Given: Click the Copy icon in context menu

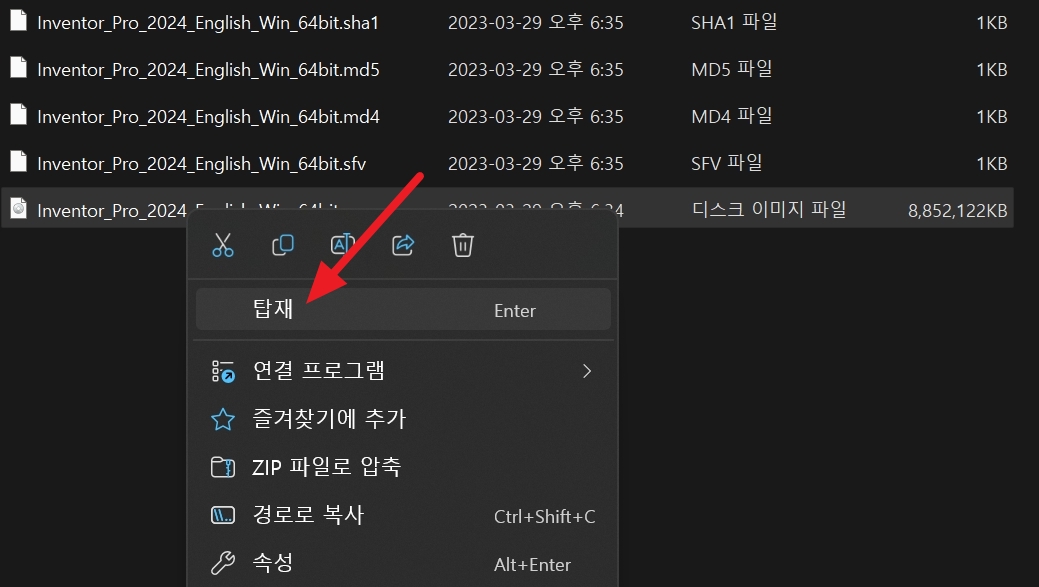Looking at the screenshot, I should [283, 245].
